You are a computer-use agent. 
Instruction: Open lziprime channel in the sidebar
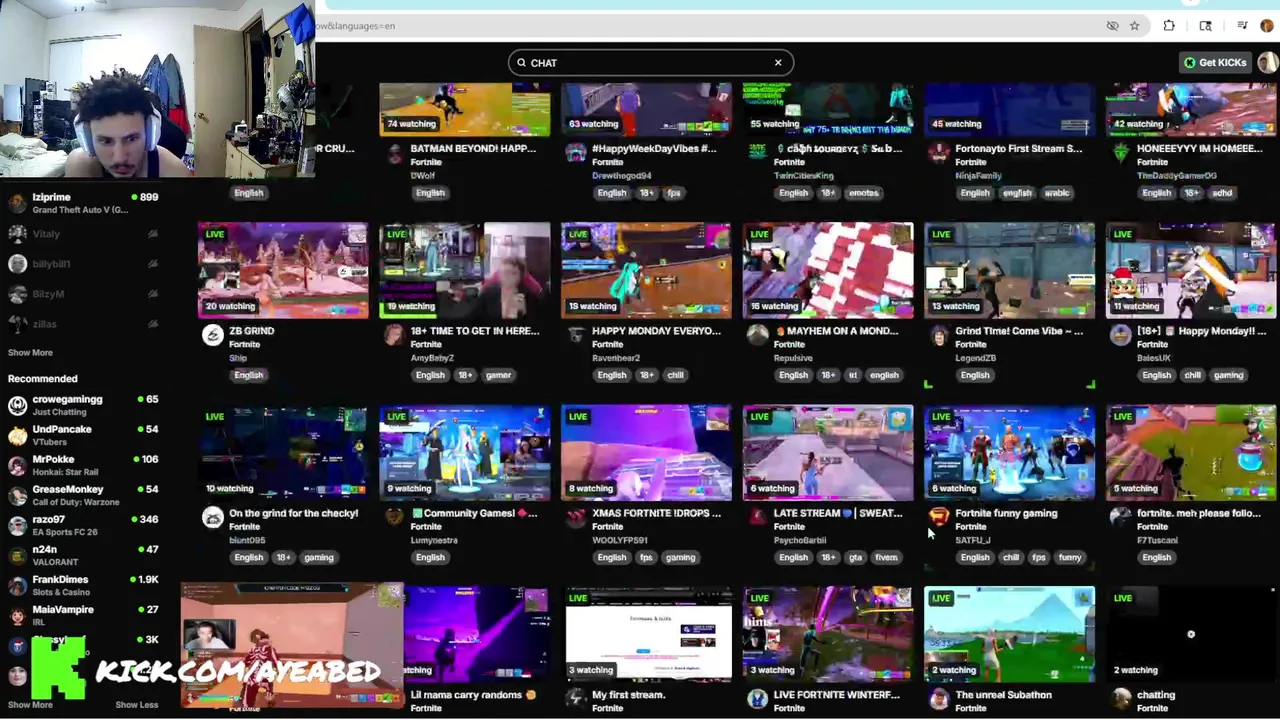click(85, 203)
